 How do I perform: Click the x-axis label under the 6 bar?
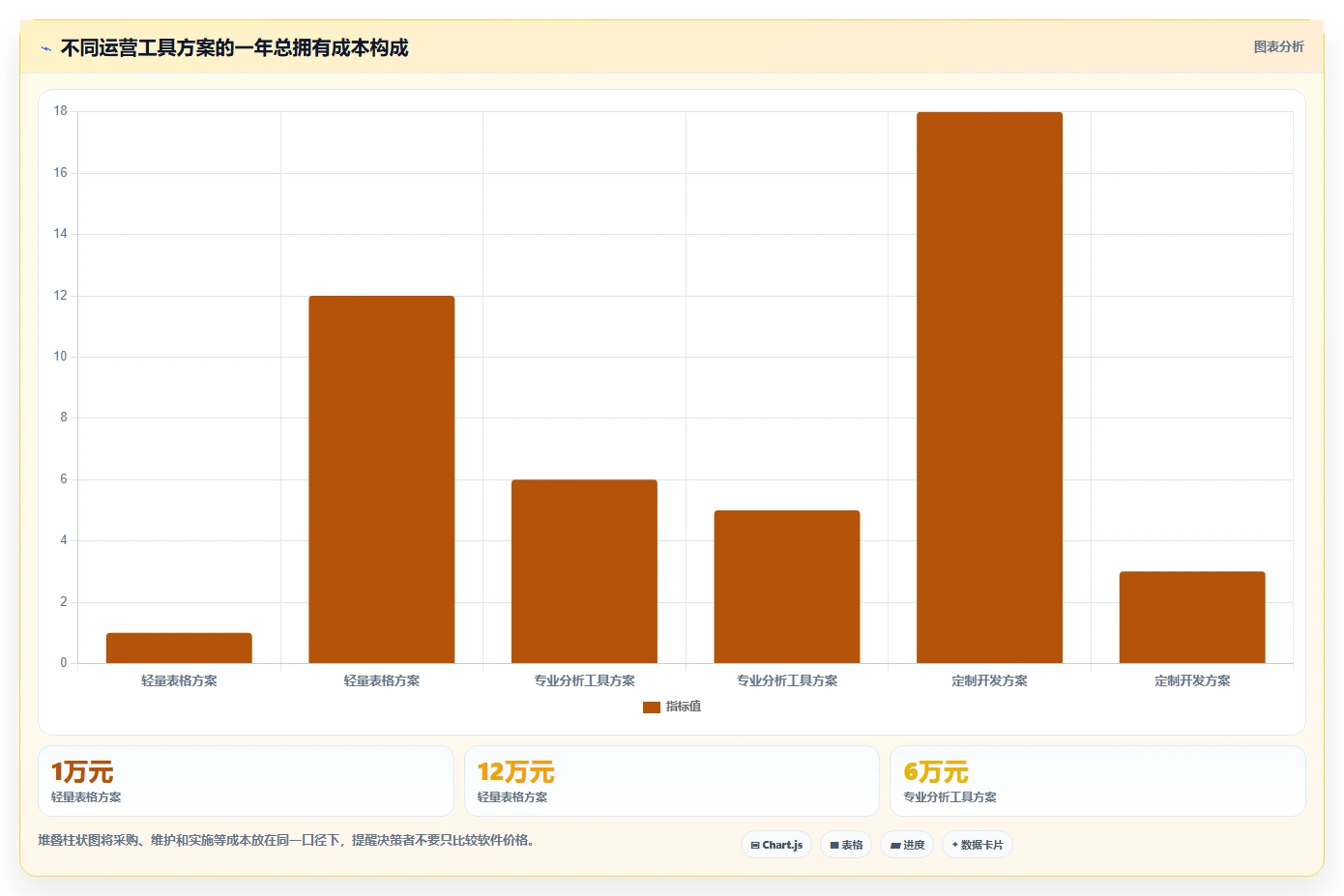click(584, 680)
